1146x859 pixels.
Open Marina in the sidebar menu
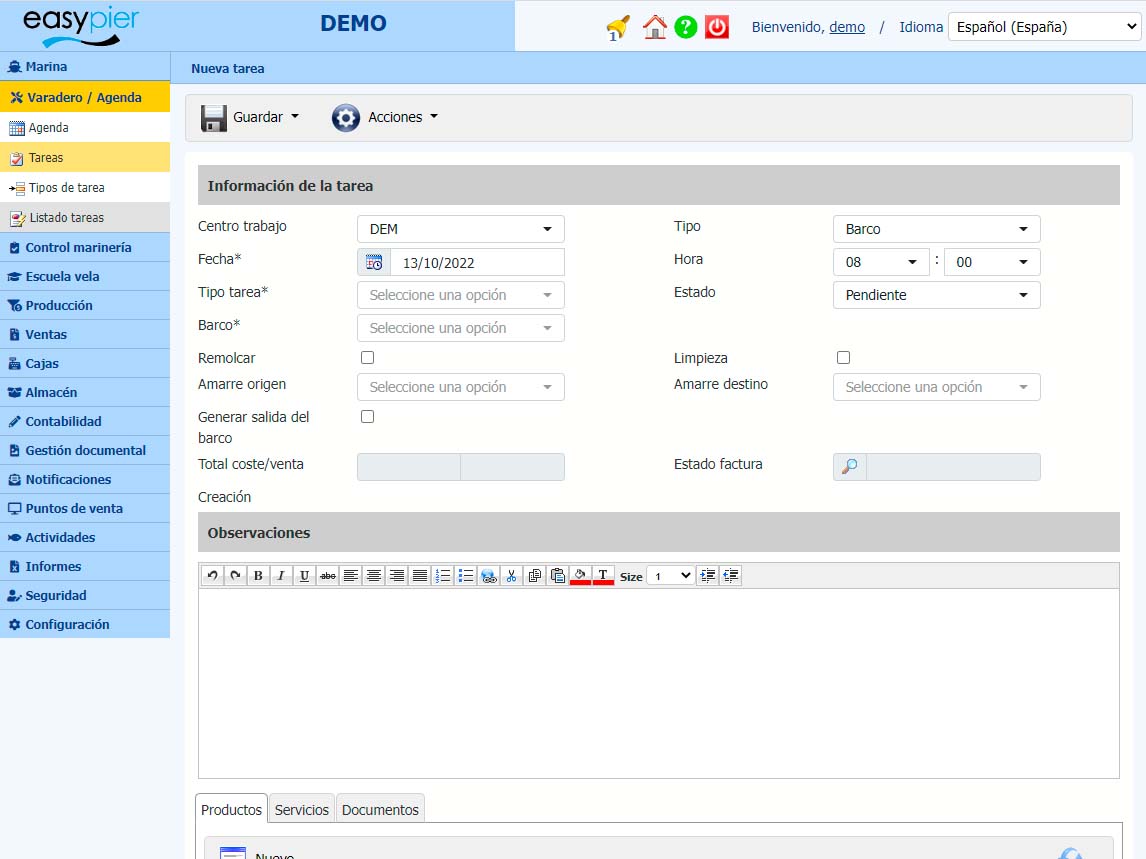pos(85,67)
